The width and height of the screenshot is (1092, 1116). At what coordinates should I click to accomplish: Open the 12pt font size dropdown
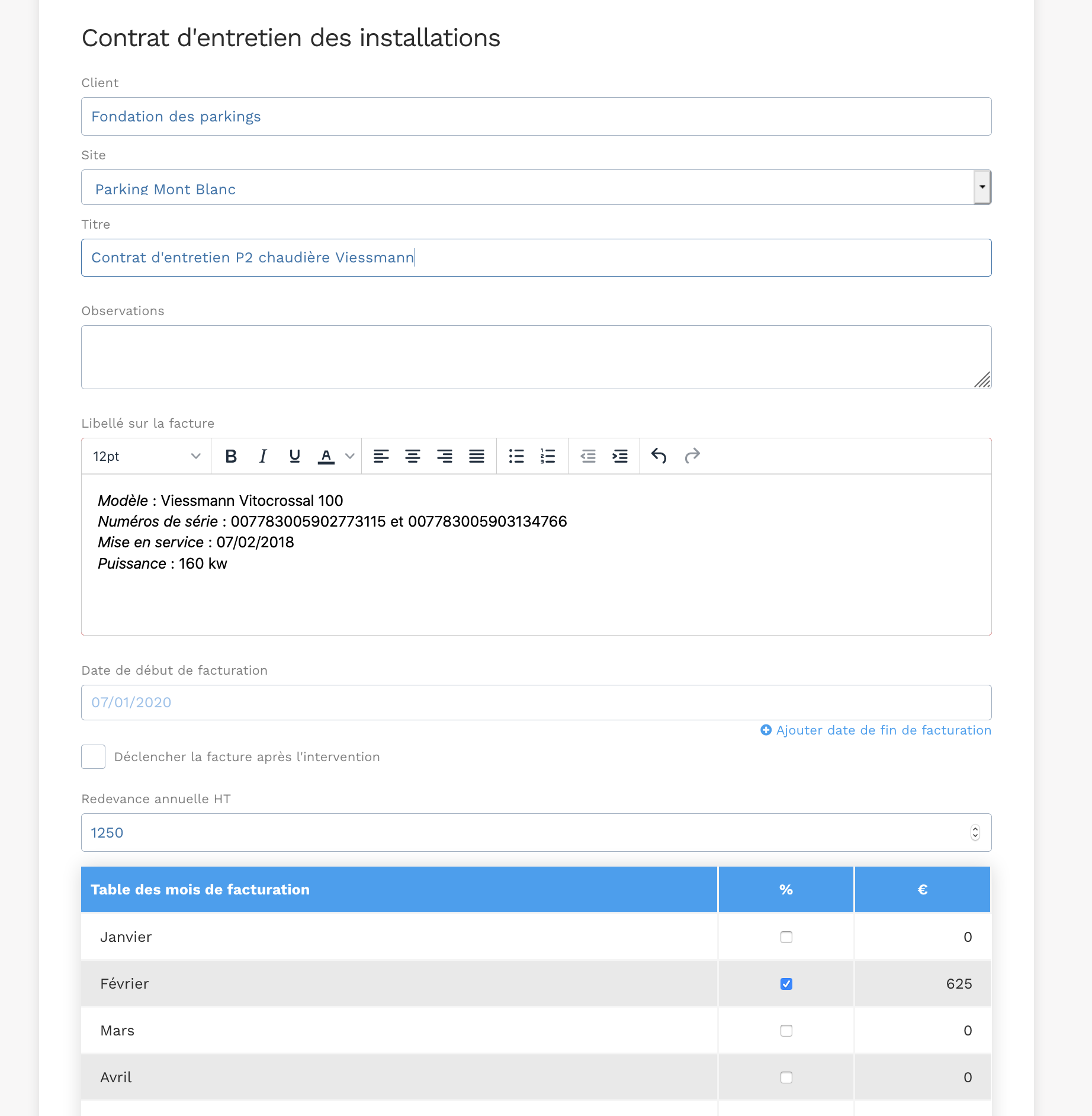(x=147, y=456)
